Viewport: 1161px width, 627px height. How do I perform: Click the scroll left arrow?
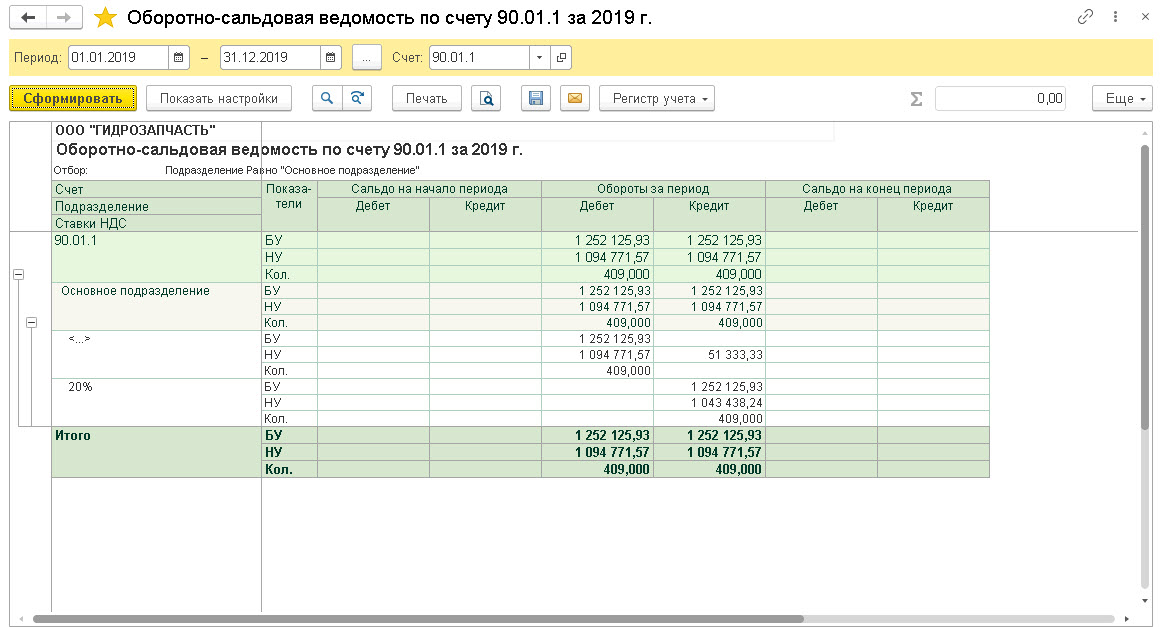(21, 619)
